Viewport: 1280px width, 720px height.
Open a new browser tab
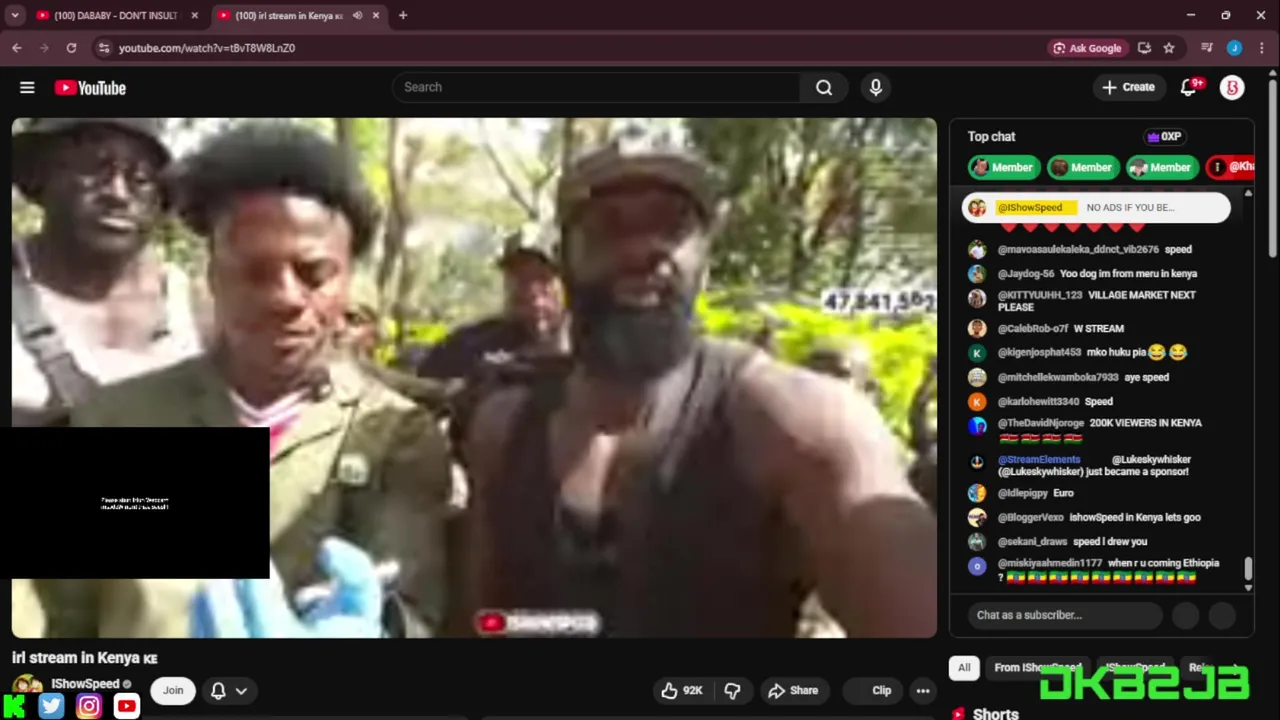pos(403,15)
